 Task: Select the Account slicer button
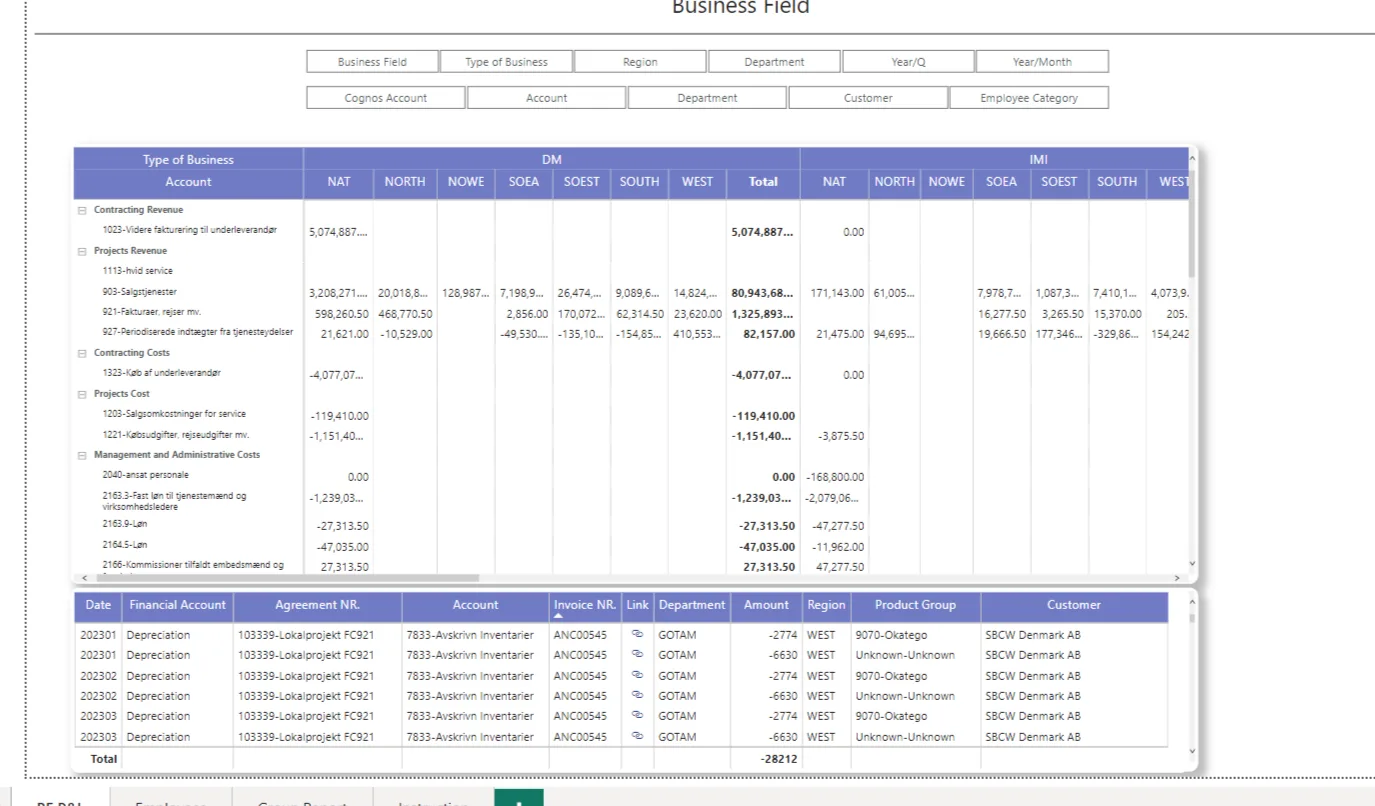[x=546, y=98]
